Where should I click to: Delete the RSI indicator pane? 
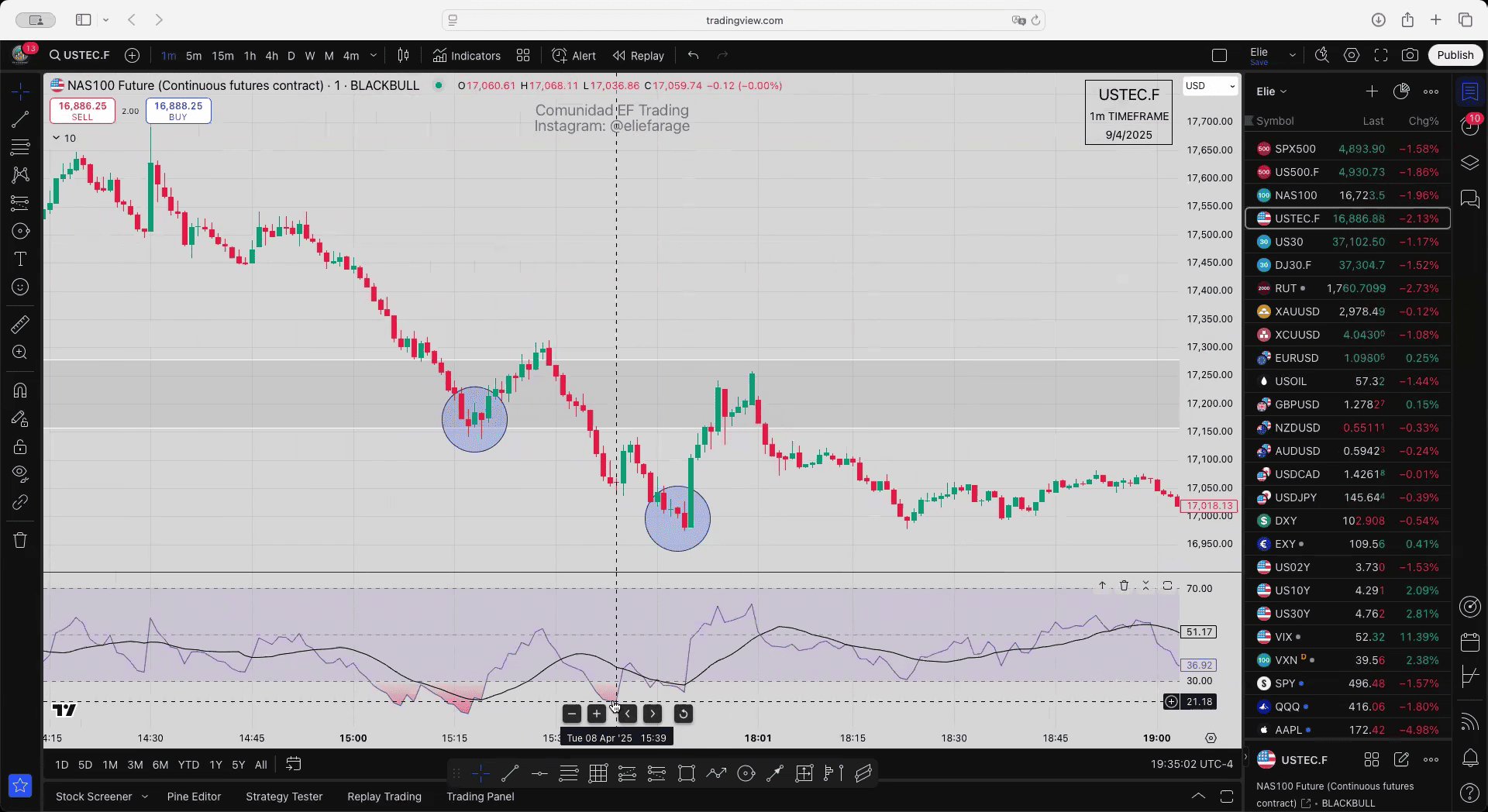(x=1124, y=586)
